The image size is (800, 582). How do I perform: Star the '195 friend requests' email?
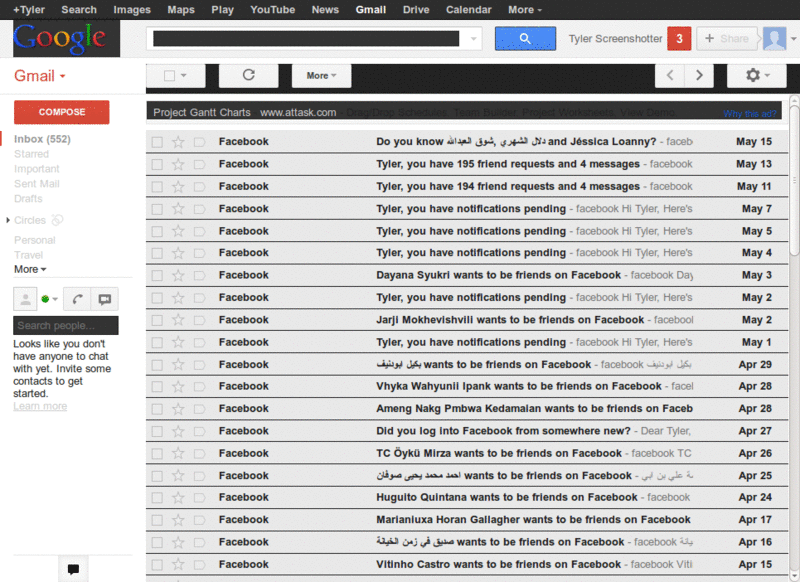click(178, 164)
